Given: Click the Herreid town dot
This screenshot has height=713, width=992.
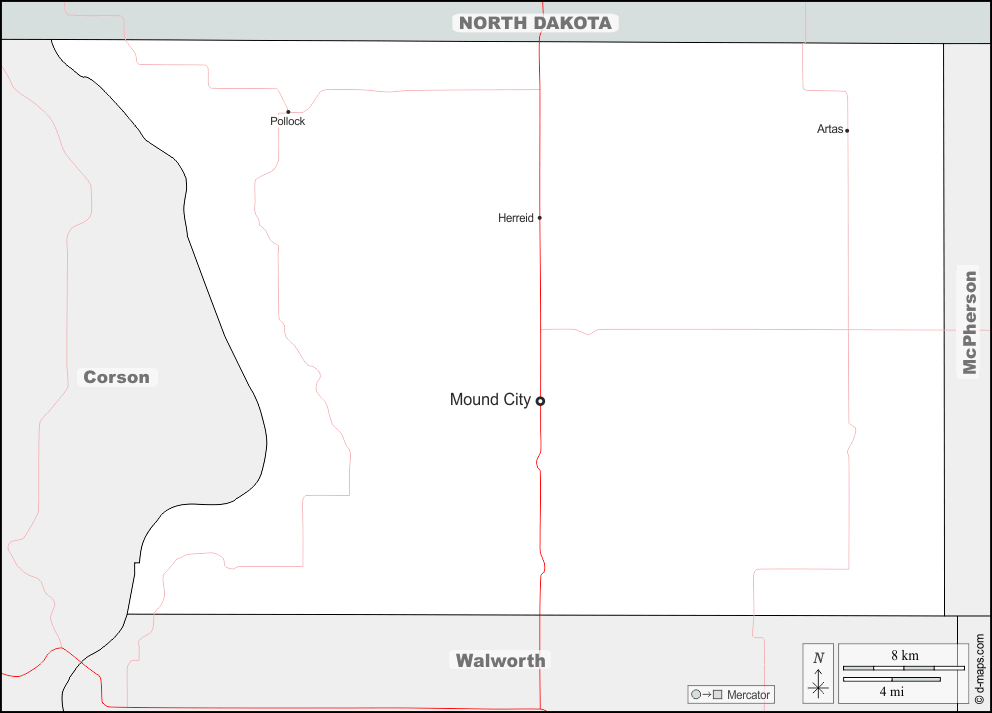Looking at the screenshot, I should pos(540,217).
